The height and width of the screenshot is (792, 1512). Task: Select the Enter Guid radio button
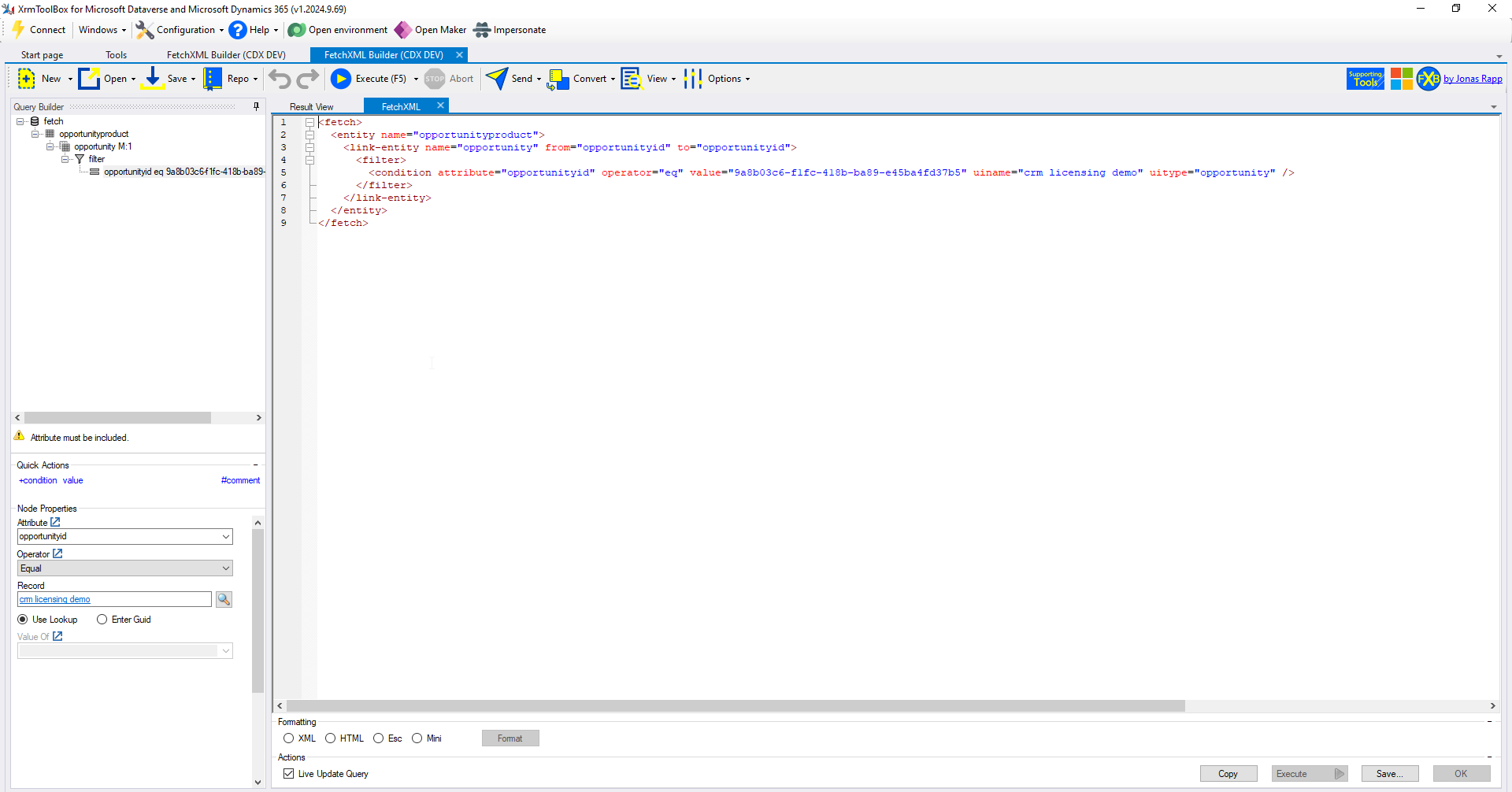(x=102, y=620)
